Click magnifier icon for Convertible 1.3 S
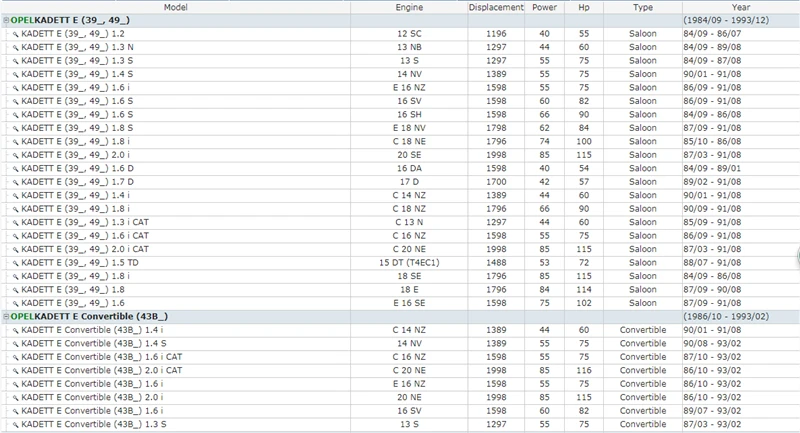800x433 pixels. [x=16, y=425]
